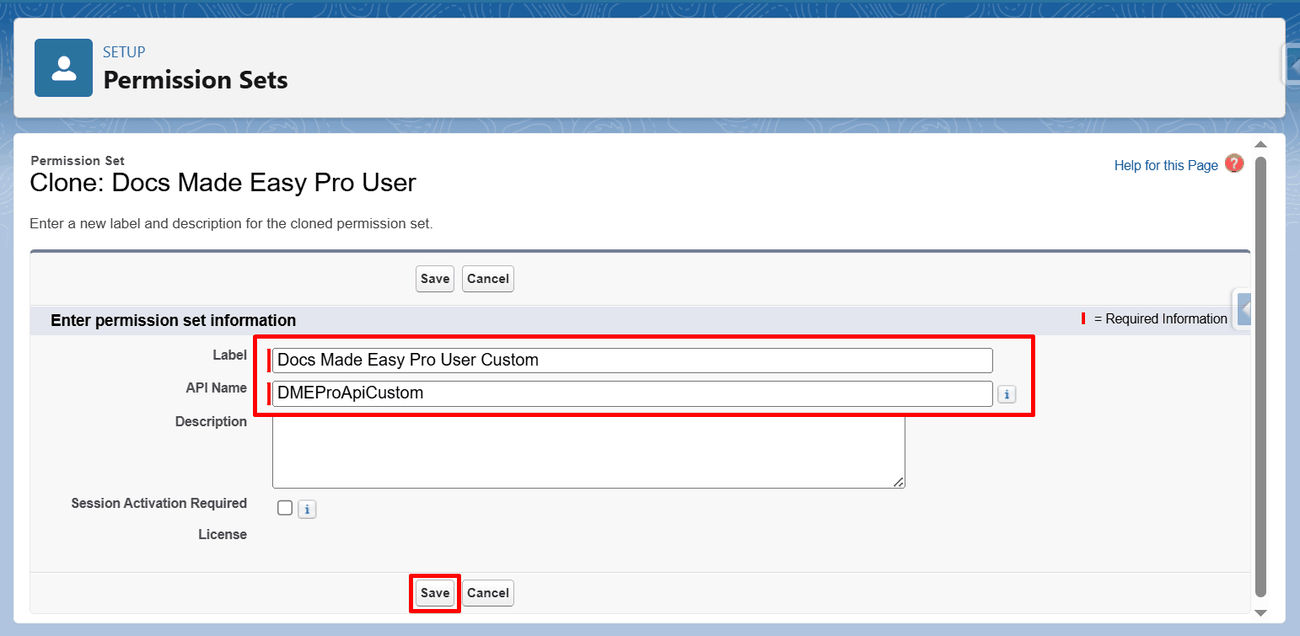
Task: Click the up arrow of the page scrollbar
Action: [1260, 145]
